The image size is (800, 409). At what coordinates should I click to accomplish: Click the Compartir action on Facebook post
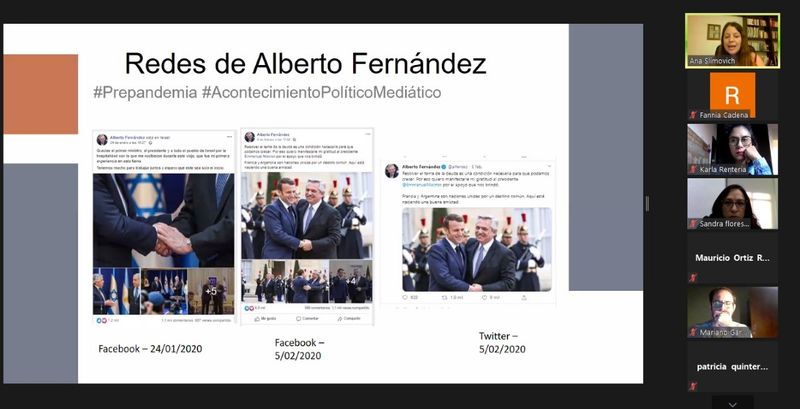click(348, 318)
